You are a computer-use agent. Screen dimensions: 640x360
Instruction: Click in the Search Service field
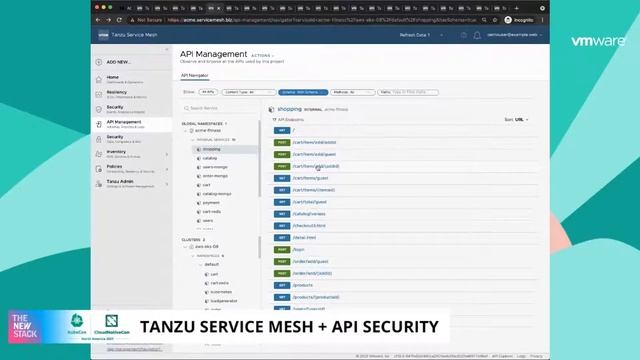point(220,108)
